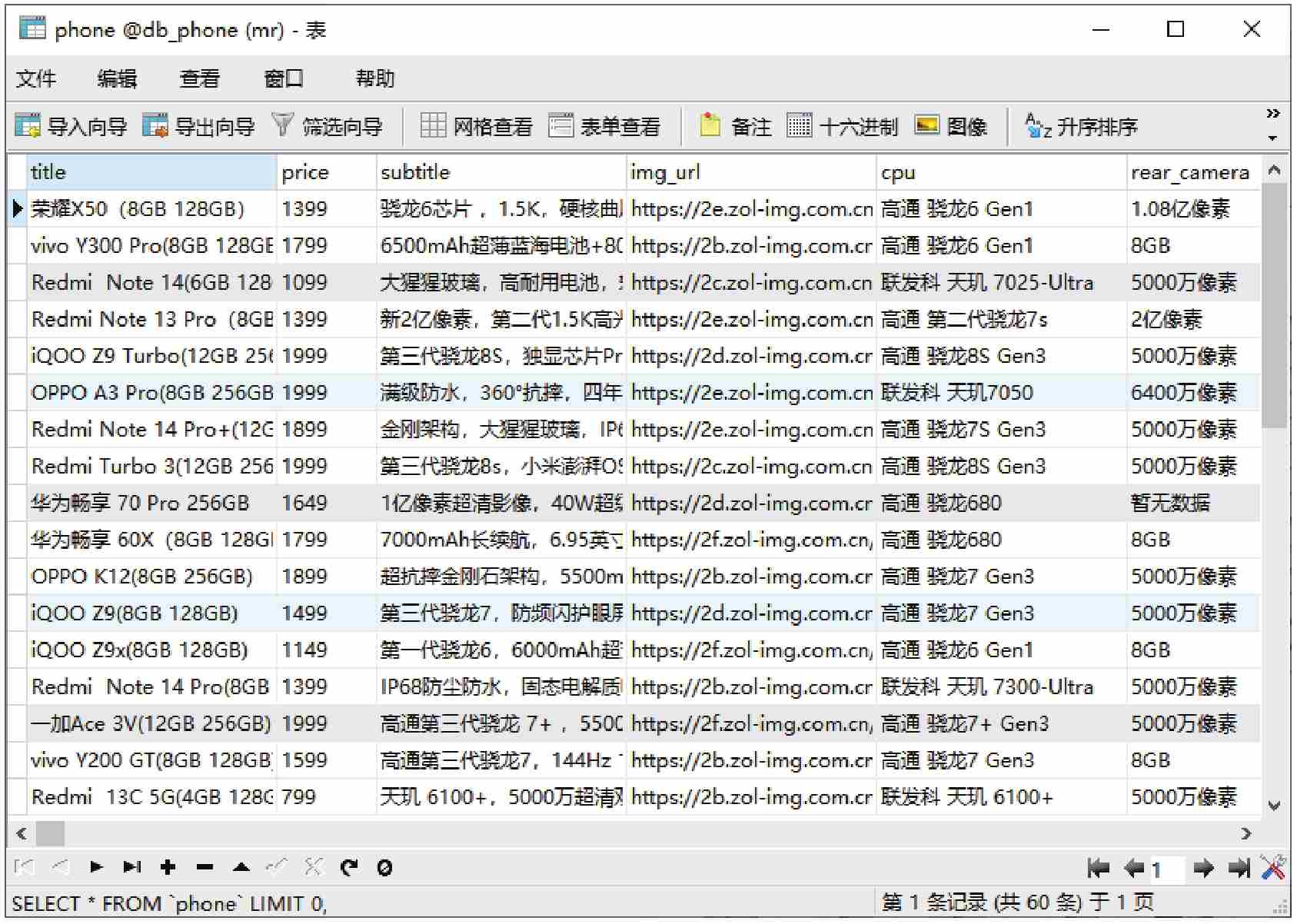The width and height of the screenshot is (1297, 924).
Task: Open the 帮助 menu
Action: (374, 78)
